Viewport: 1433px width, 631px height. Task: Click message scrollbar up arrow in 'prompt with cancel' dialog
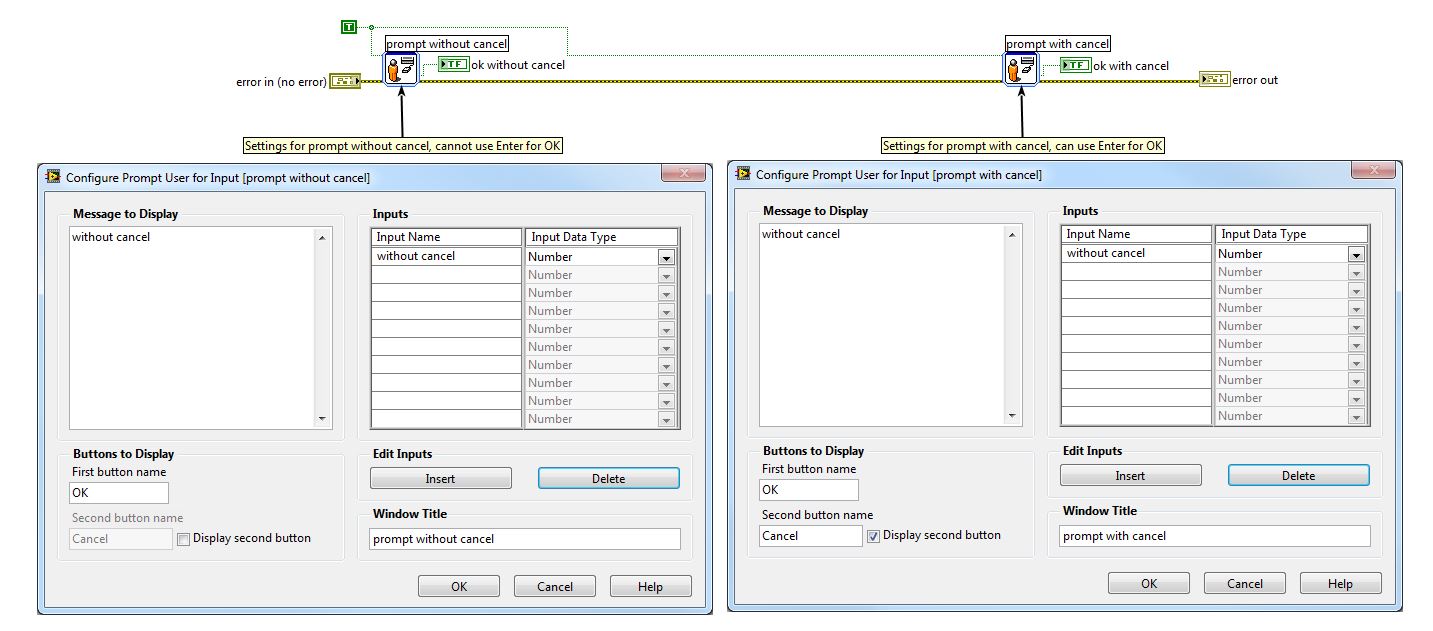click(x=1012, y=235)
